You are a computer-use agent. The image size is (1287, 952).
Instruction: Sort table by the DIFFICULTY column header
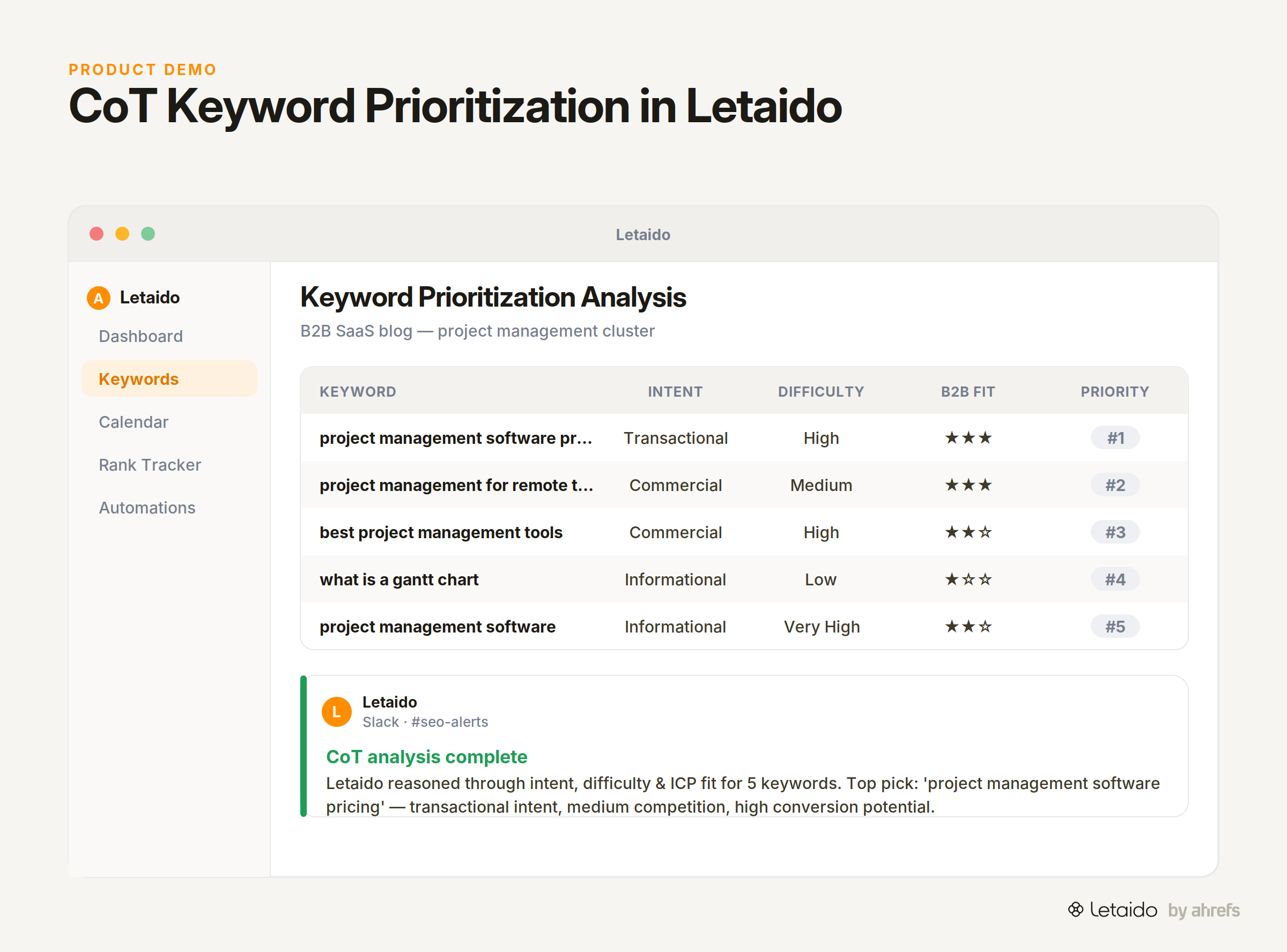(x=820, y=392)
